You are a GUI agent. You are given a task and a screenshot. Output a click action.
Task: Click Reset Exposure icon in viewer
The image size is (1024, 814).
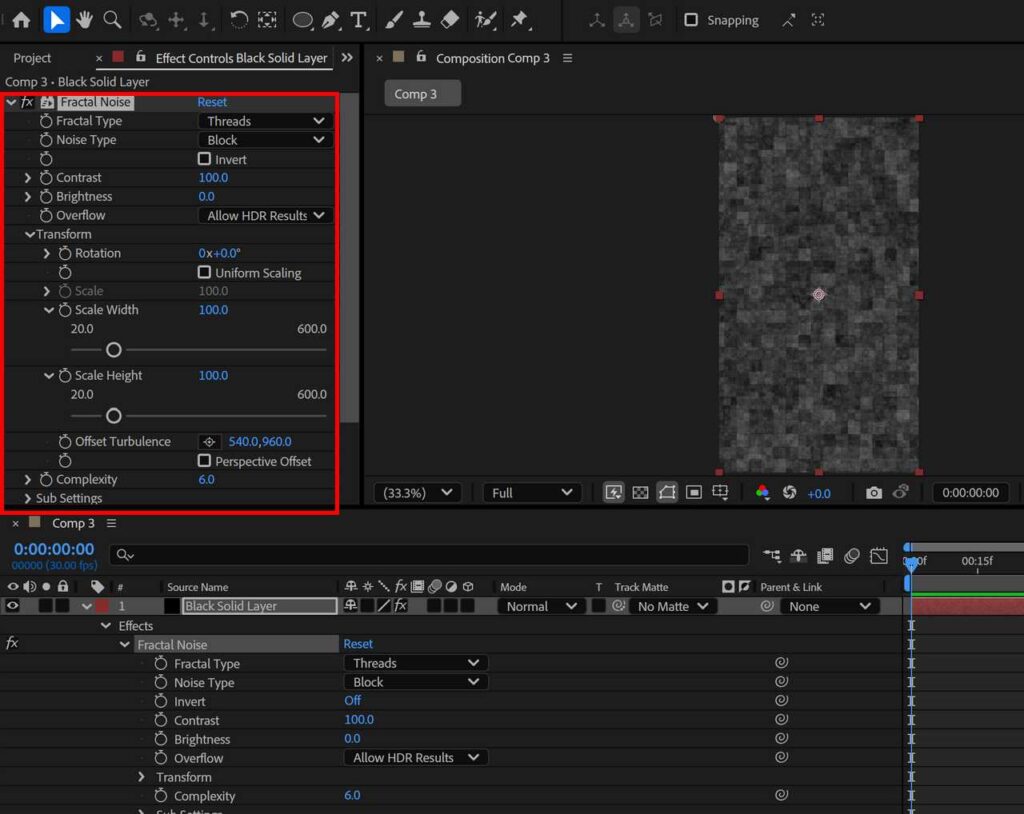[x=789, y=493]
